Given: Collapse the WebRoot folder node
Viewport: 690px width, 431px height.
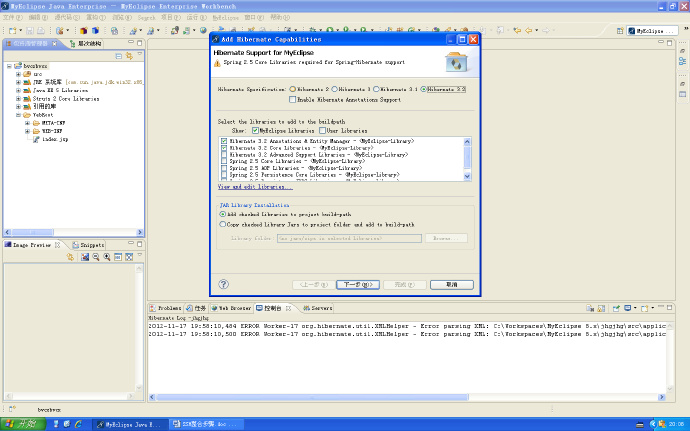Looking at the screenshot, I should tap(18, 115).
